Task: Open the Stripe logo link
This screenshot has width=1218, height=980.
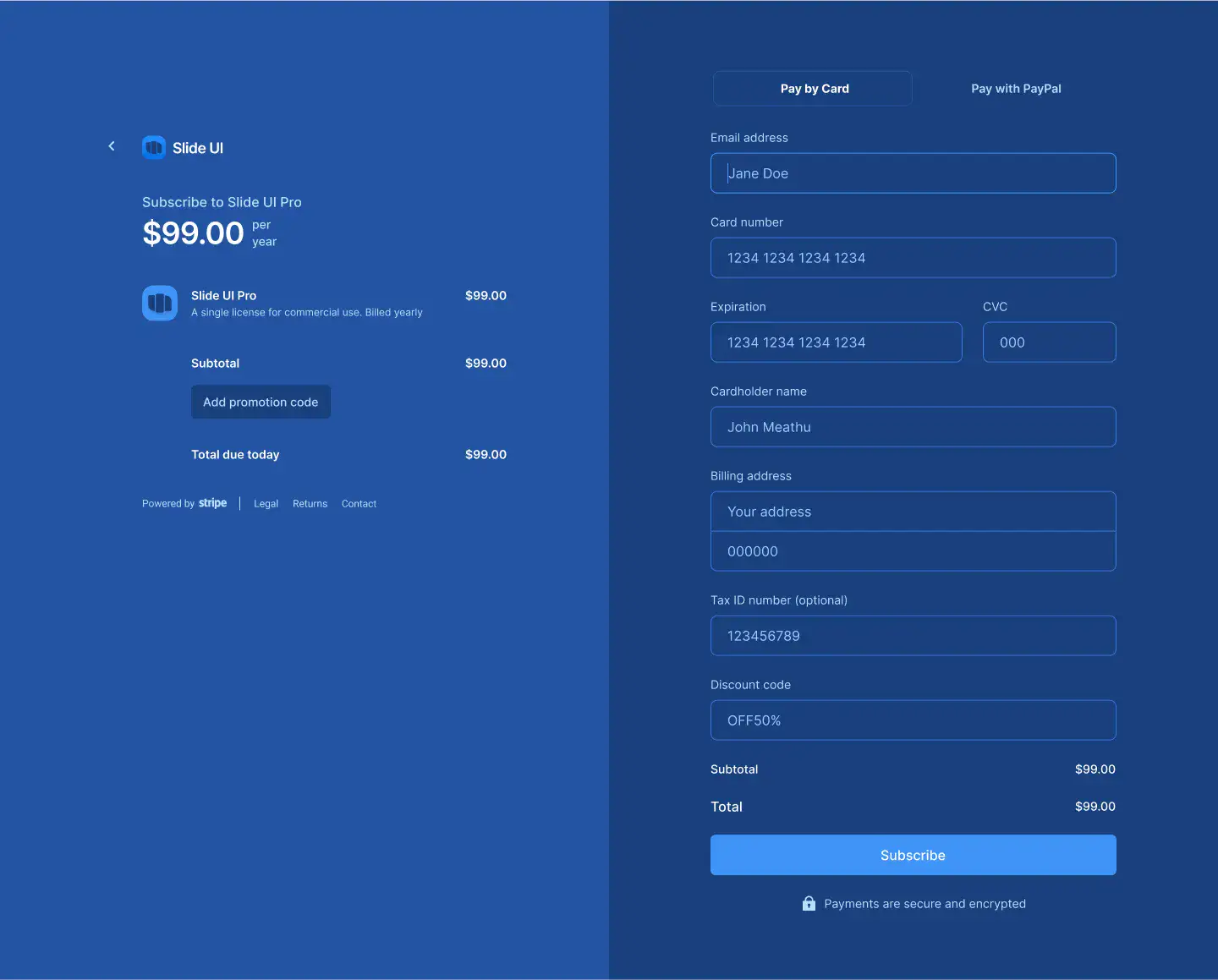Action: click(x=212, y=503)
